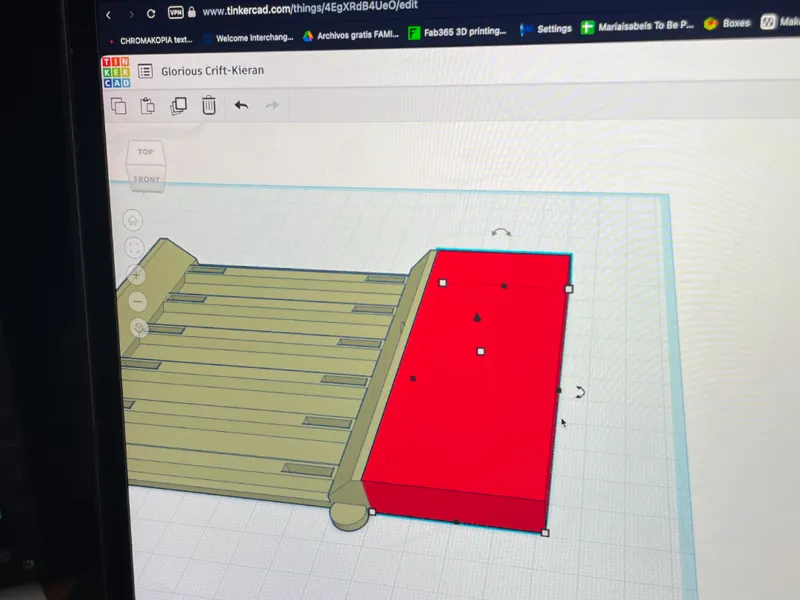The width and height of the screenshot is (800, 600).
Task: Click Home view button
Action: 133,220
